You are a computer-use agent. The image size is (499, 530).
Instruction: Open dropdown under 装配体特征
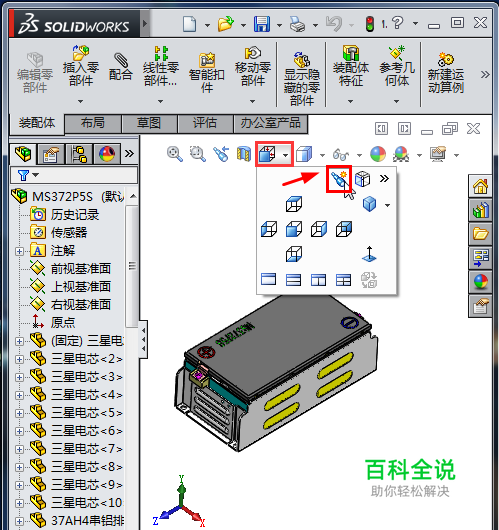350,101
